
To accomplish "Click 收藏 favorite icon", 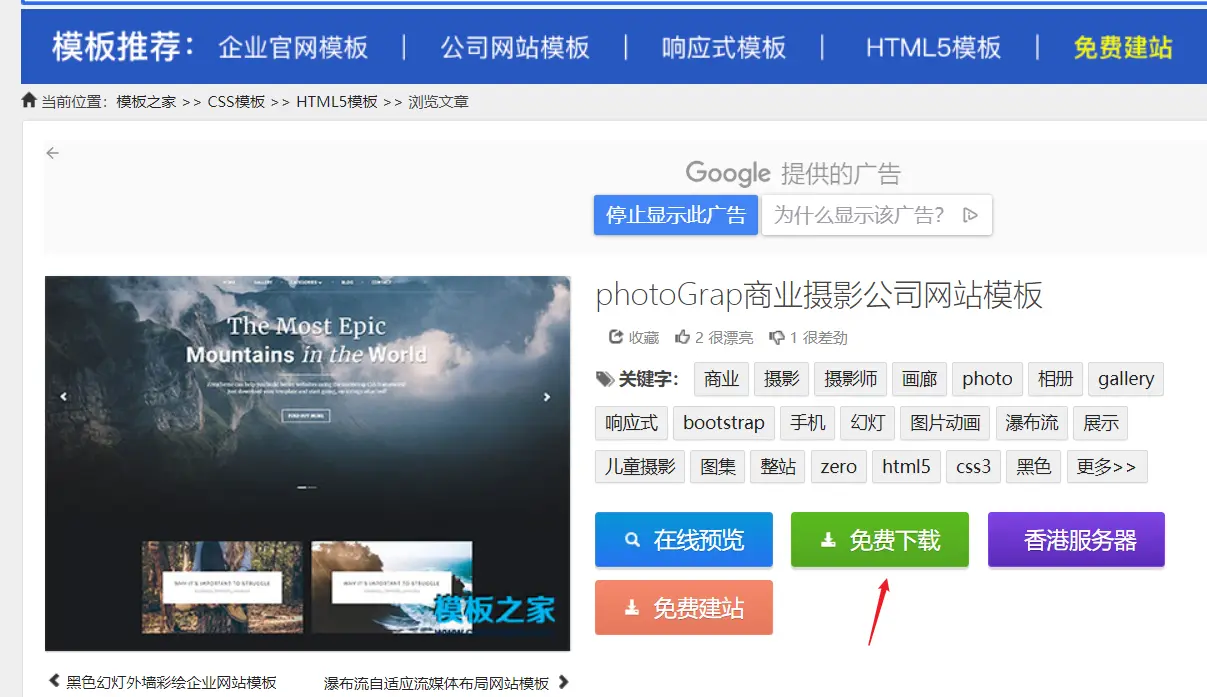I will pos(616,337).
